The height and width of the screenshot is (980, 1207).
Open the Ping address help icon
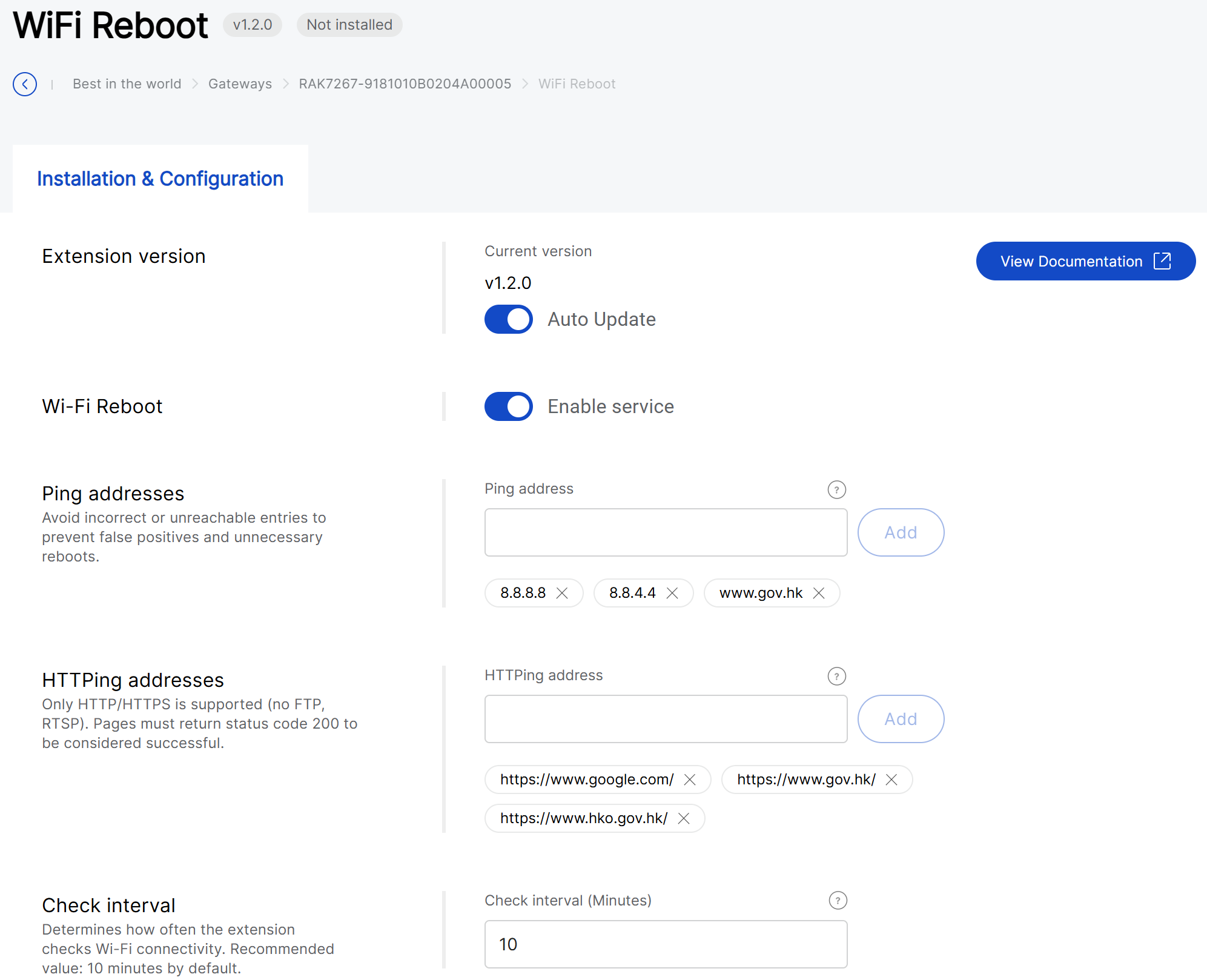(836, 489)
